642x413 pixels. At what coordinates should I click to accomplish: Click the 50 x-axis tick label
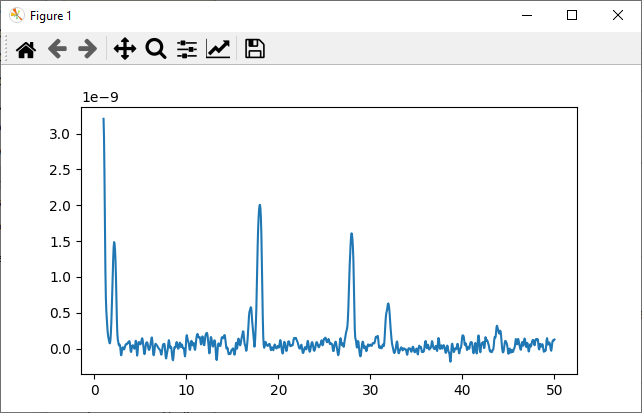coord(554,390)
